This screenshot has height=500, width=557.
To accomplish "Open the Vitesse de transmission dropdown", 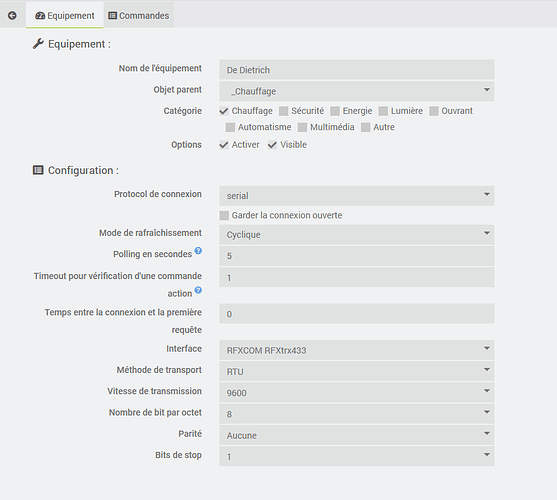I will 357,393.
